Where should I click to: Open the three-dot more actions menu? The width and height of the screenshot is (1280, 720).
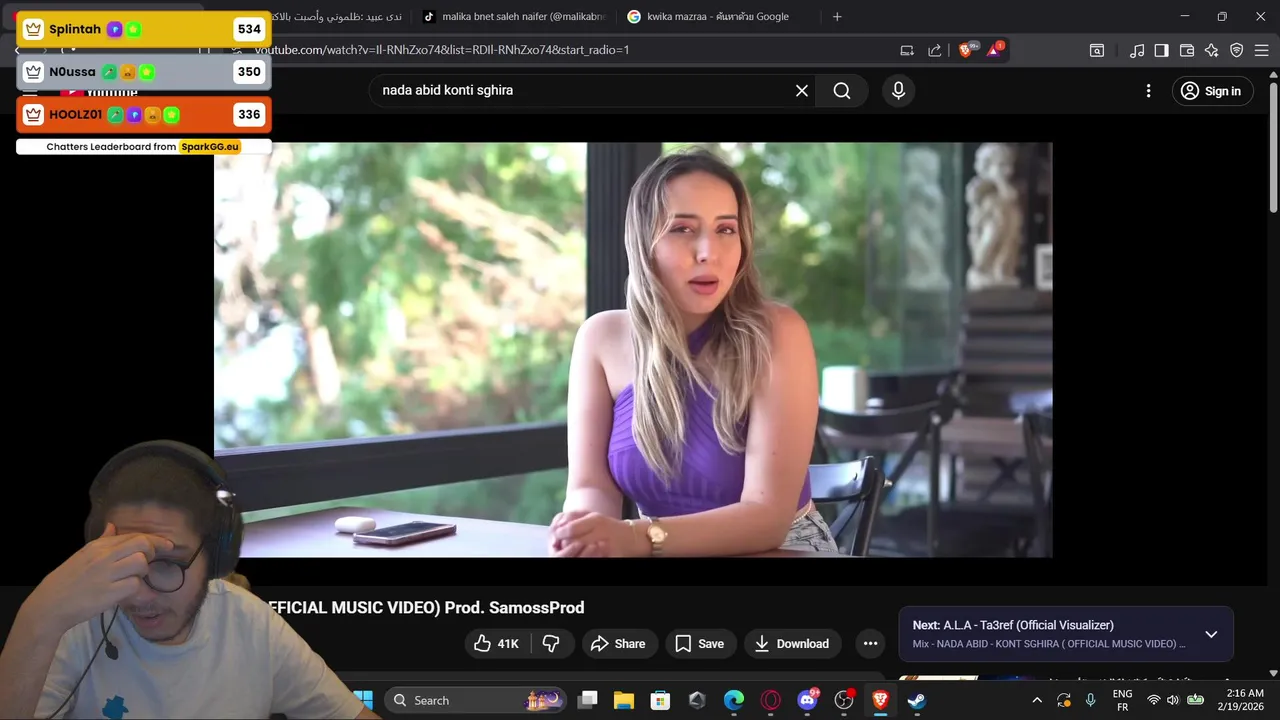(x=870, y=644)
